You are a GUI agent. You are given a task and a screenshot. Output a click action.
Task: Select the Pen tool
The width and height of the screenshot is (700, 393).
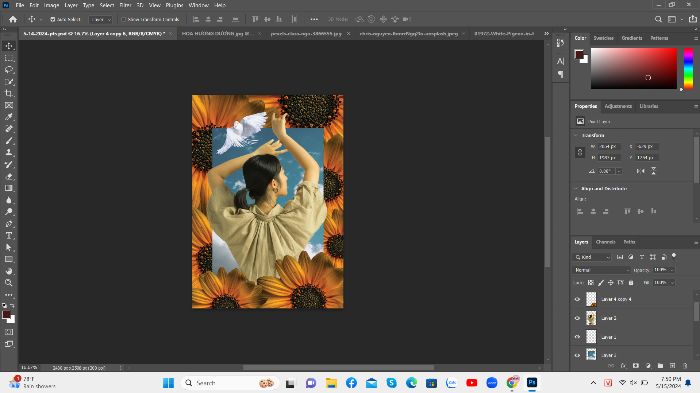point(9,224)
